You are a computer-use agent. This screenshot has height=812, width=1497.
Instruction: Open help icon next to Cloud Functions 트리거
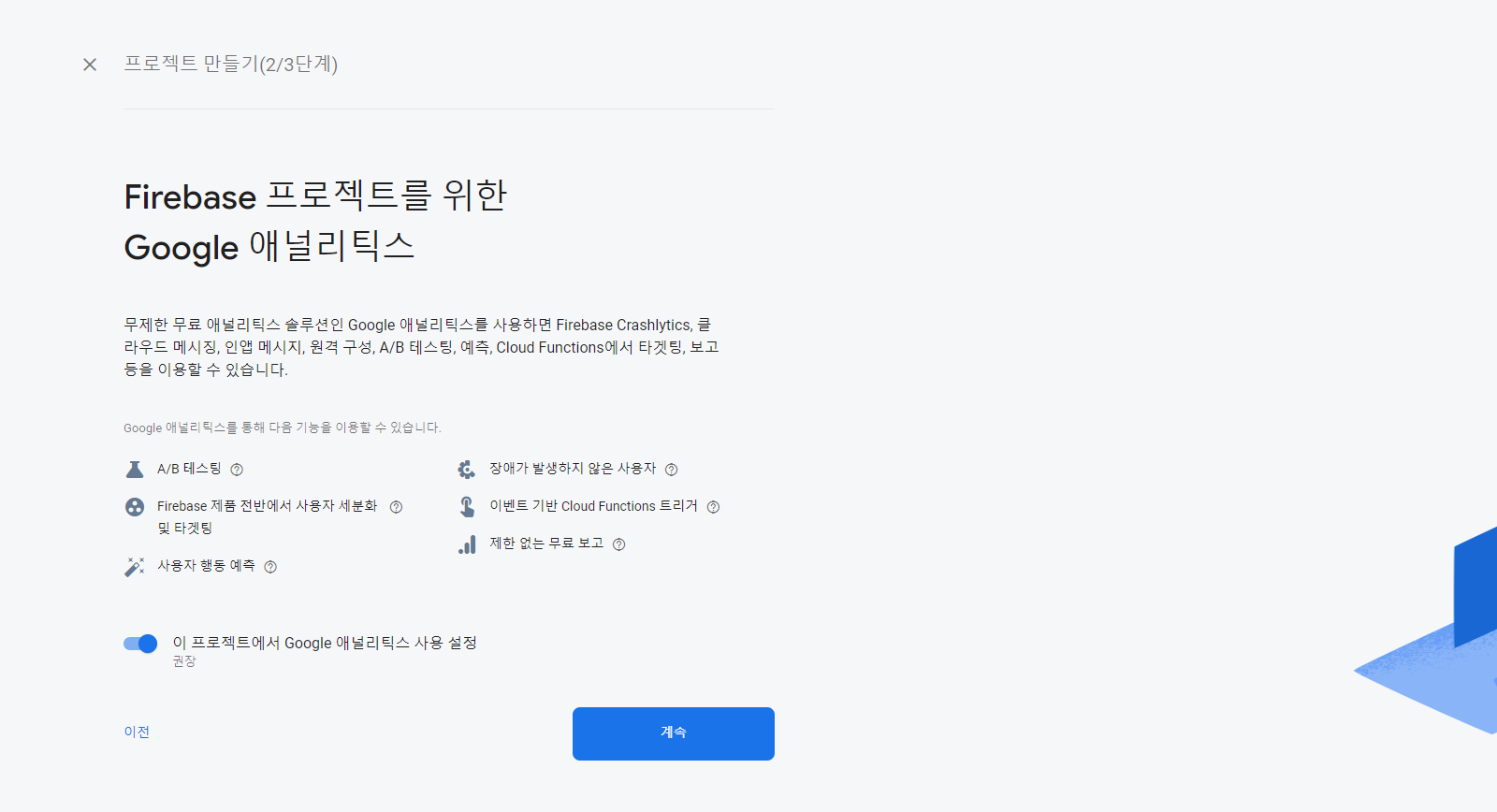click(713, 507)
